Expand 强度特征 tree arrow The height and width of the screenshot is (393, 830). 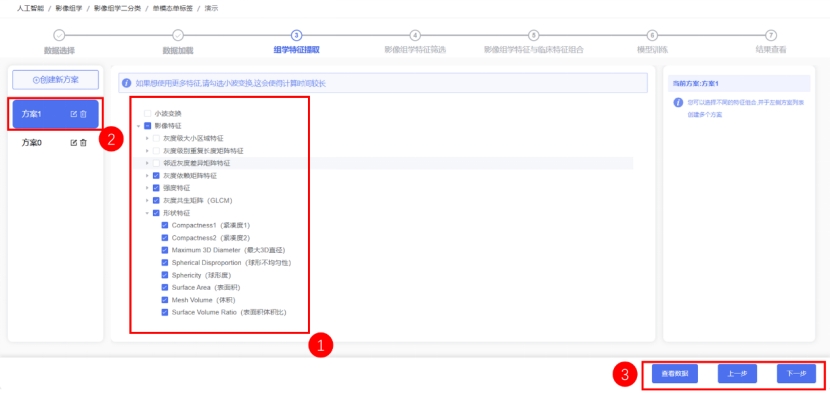147,188
